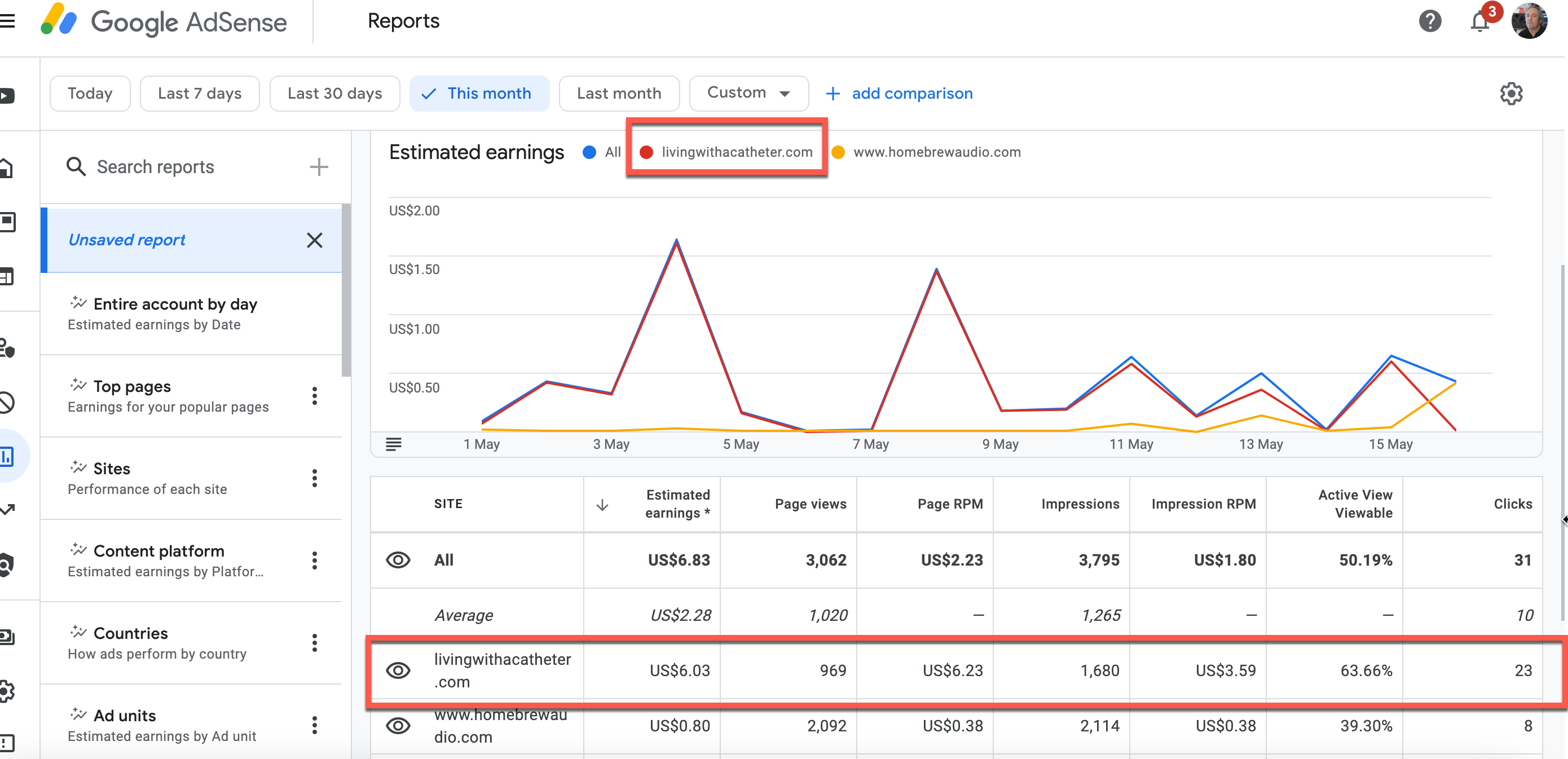Open the Custom date dropdown
This screenshot has height=759, width=1568.
point(748,94)
